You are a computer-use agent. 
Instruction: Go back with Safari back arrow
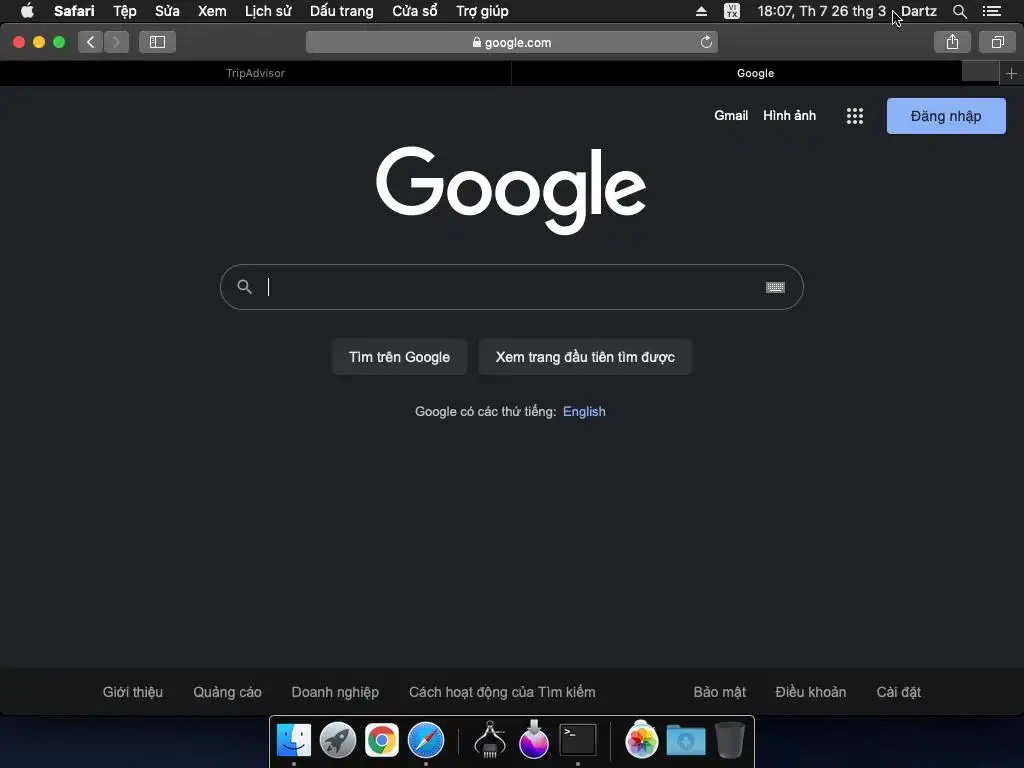click(91, 42)
